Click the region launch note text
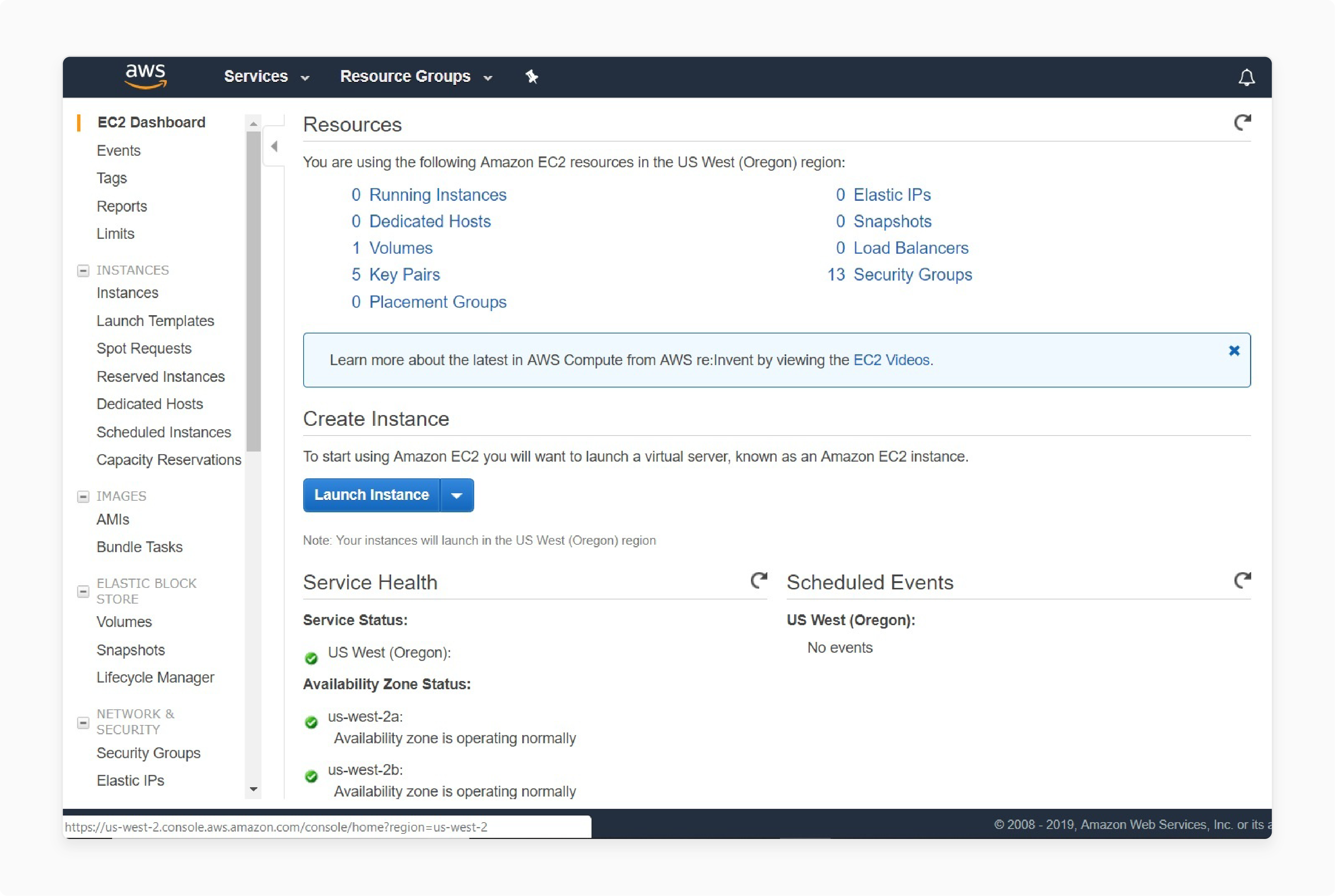 tap(479, 541)
